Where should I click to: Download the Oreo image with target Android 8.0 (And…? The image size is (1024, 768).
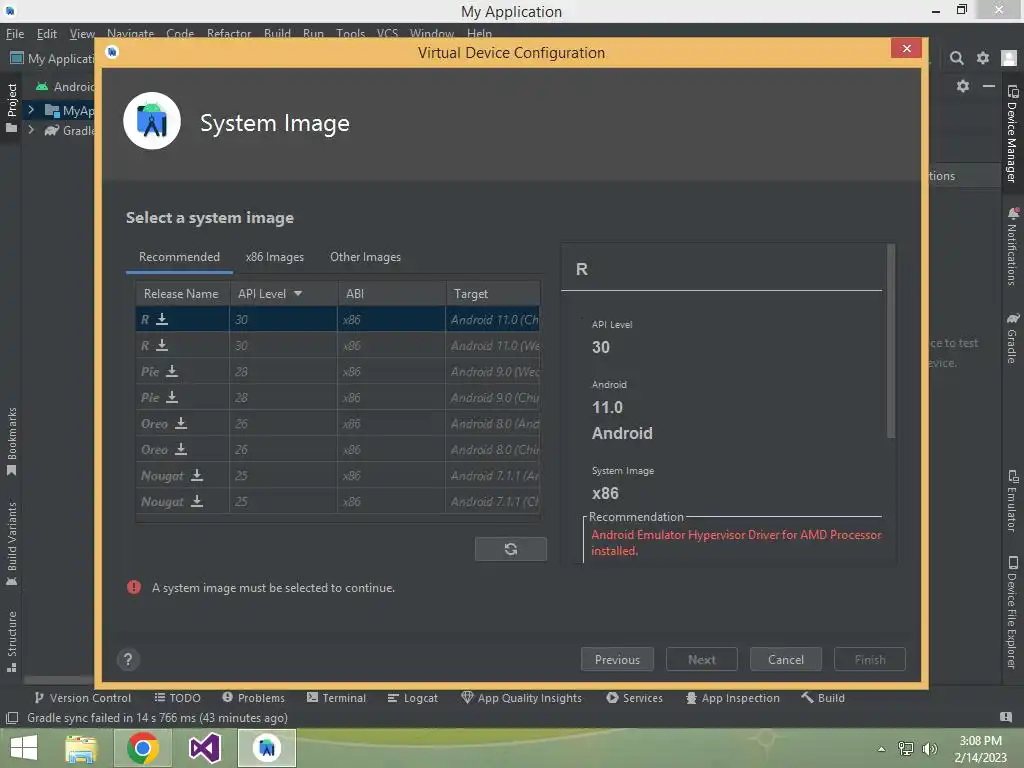(181, 423)
